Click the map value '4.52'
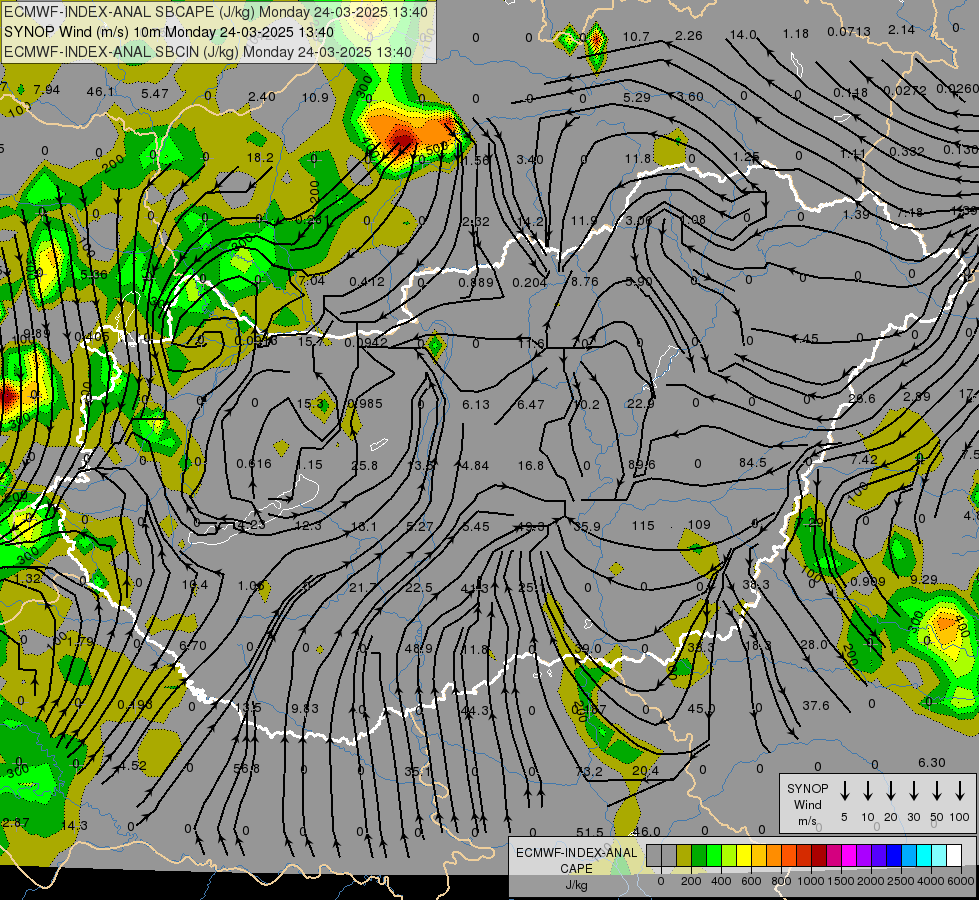Screen dimensions: 979x900 pos(133,765)
